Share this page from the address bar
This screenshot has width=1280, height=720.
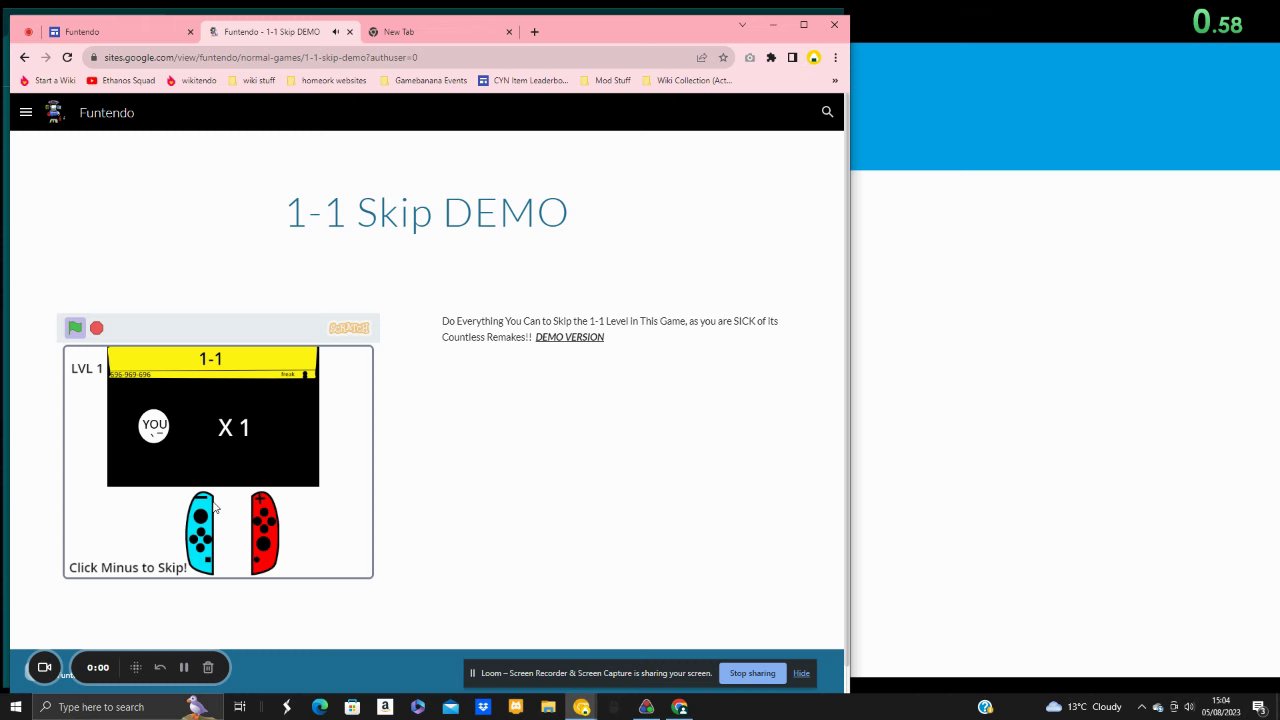point(702,57)
